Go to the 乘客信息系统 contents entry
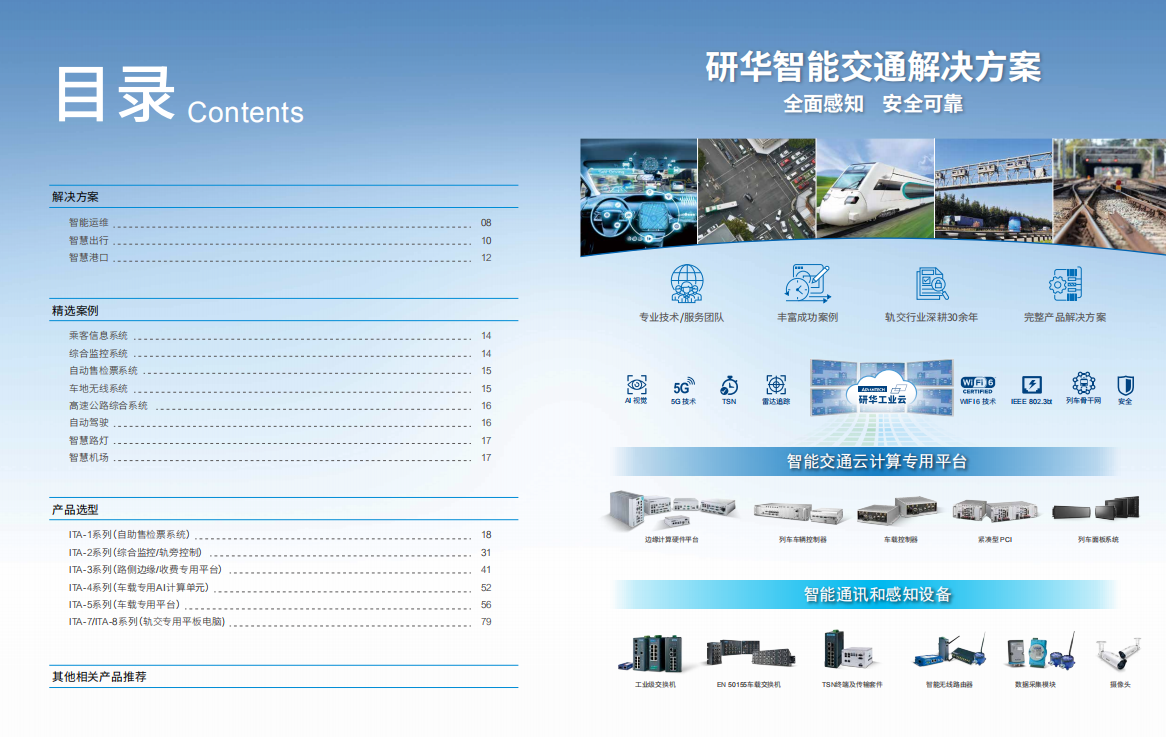 tap(280, 335)
